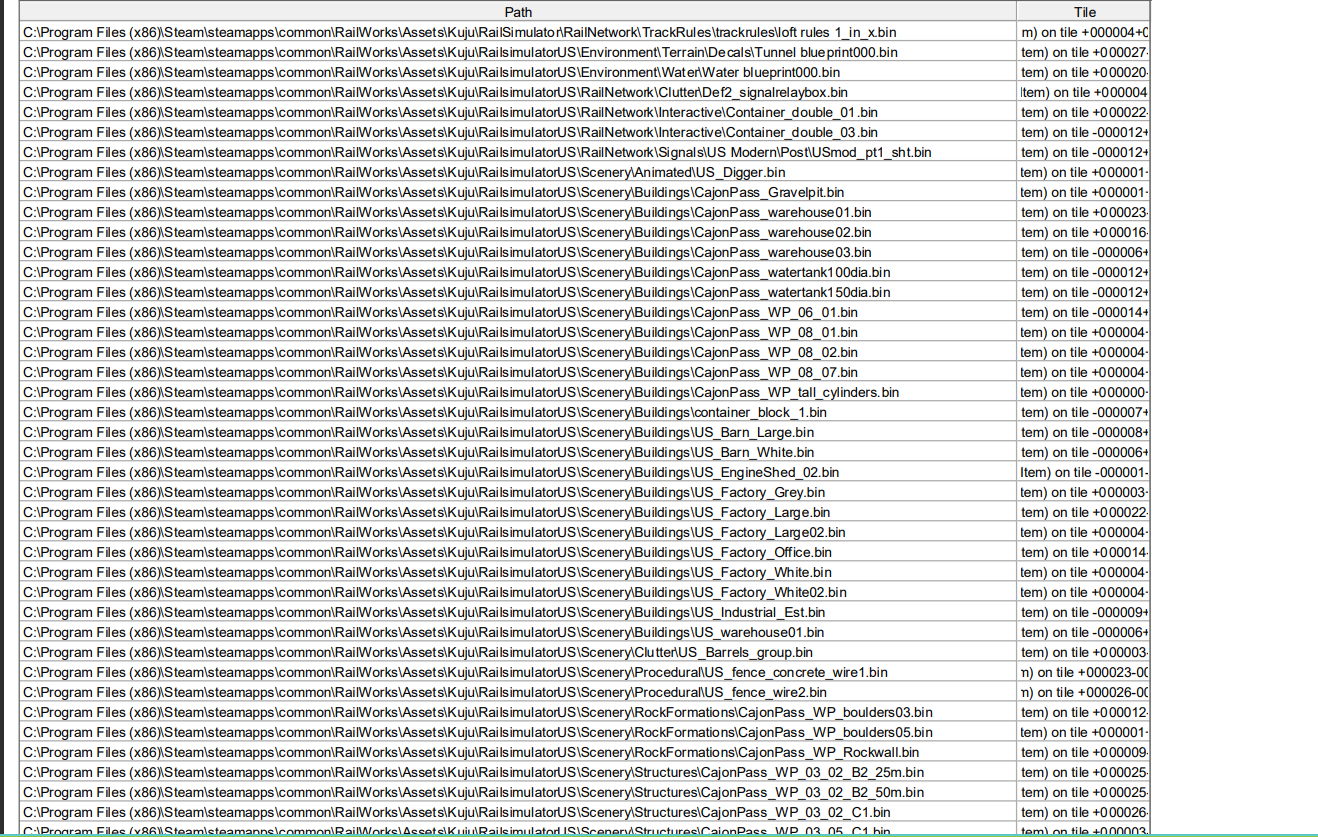The height and width of the screenshot is (837, 1318).
Task: Select the 'US_EngineShed_02.bin' path row
Action: 518,472
